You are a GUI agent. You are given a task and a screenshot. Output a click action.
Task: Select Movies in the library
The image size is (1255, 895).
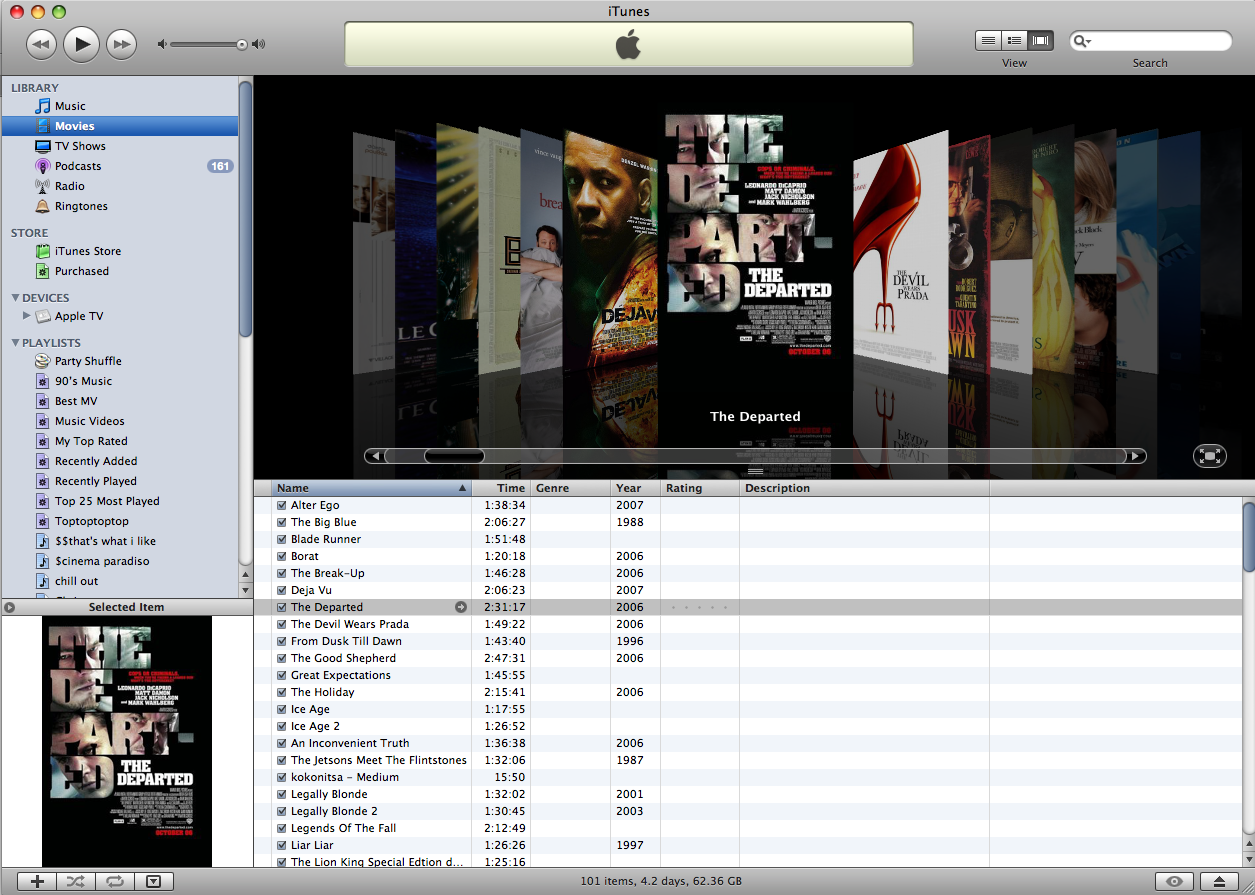[120, 126]
